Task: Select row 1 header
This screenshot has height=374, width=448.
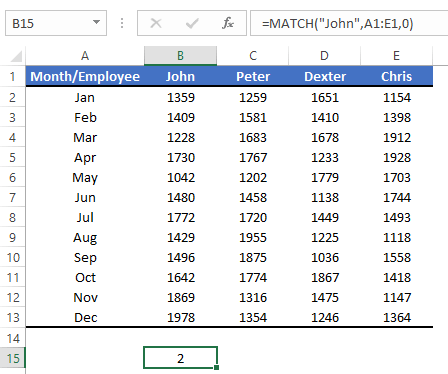Action: [x=13, y=76]
